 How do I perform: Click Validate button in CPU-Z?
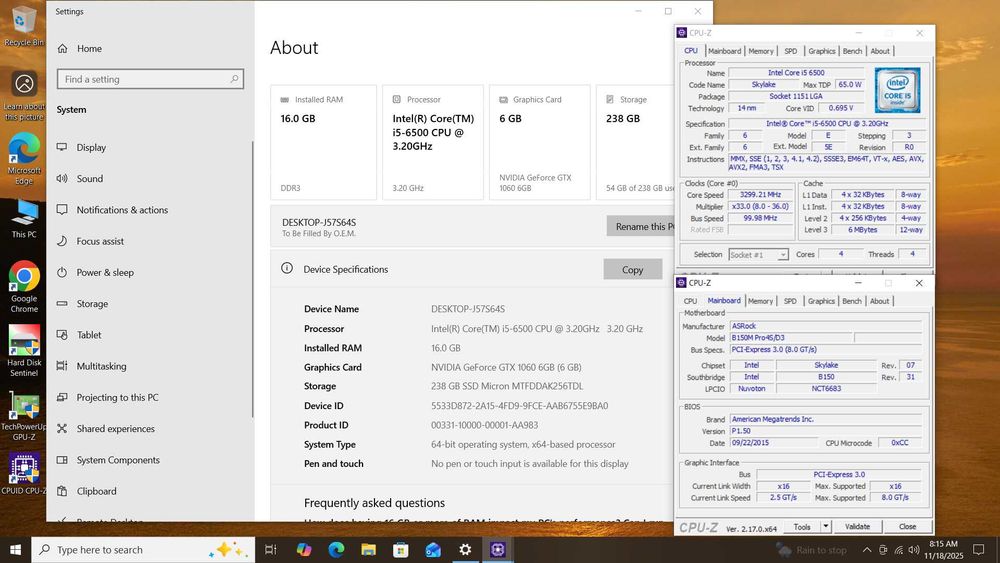tap(857, 527)
